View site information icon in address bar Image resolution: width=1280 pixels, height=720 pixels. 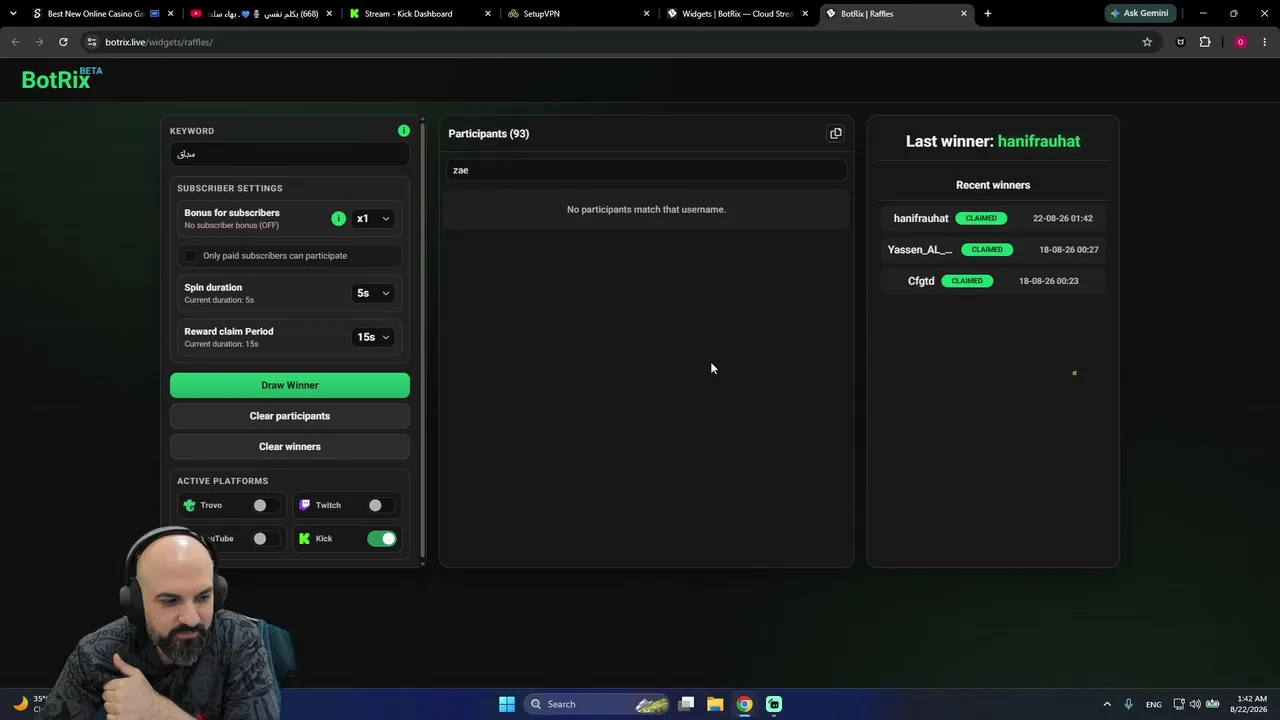pyautogui.click(x=92, y=42)
